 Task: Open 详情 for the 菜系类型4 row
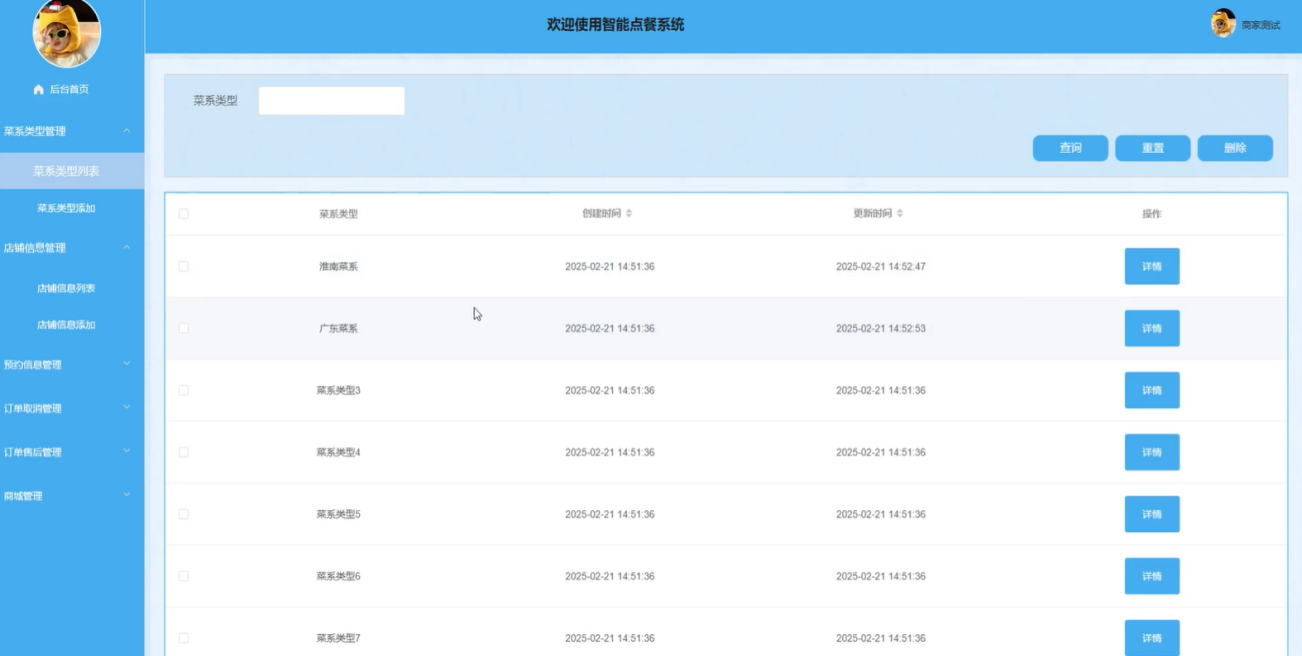click(1152, 452)
